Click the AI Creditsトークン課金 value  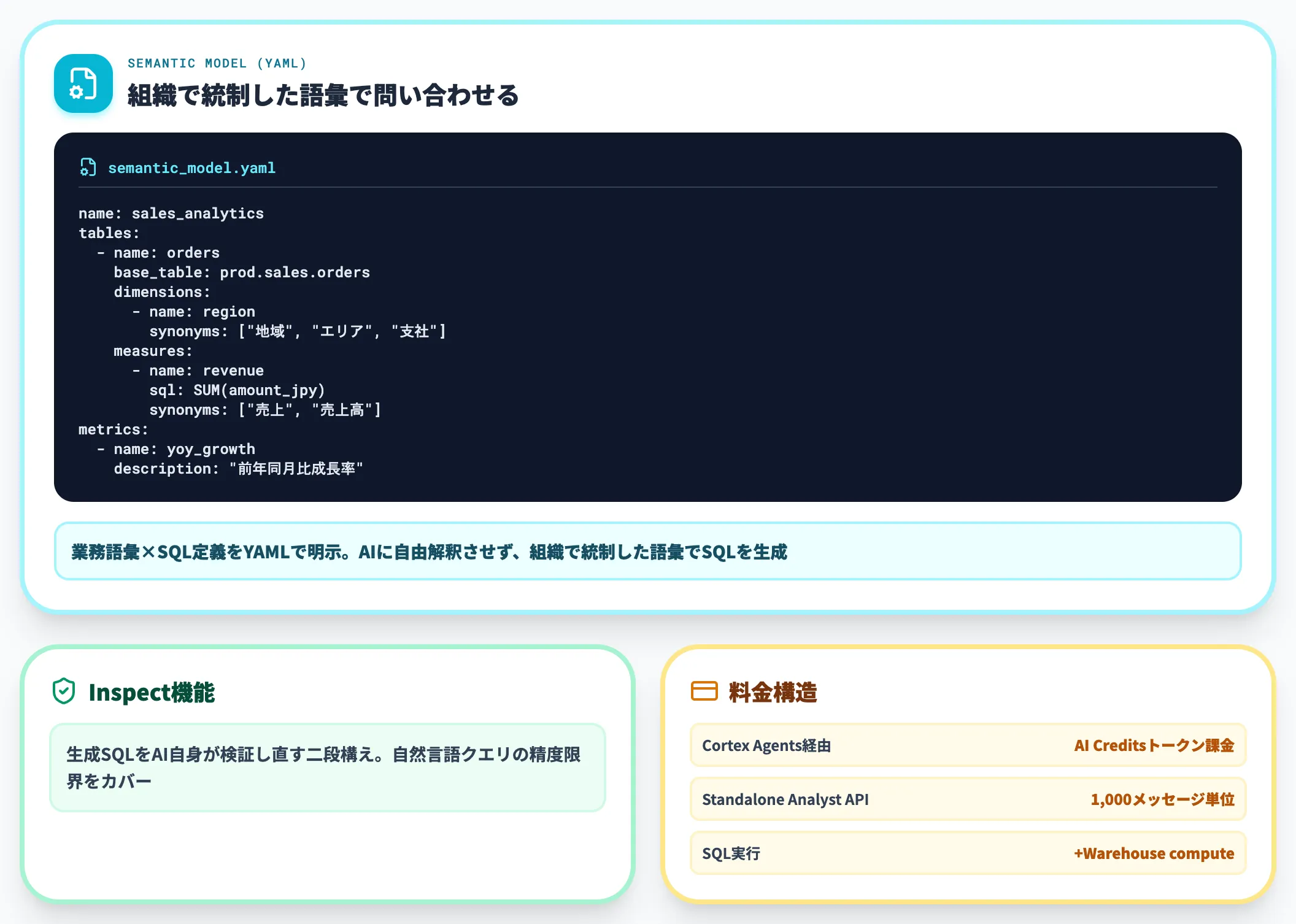point(1154,745)
